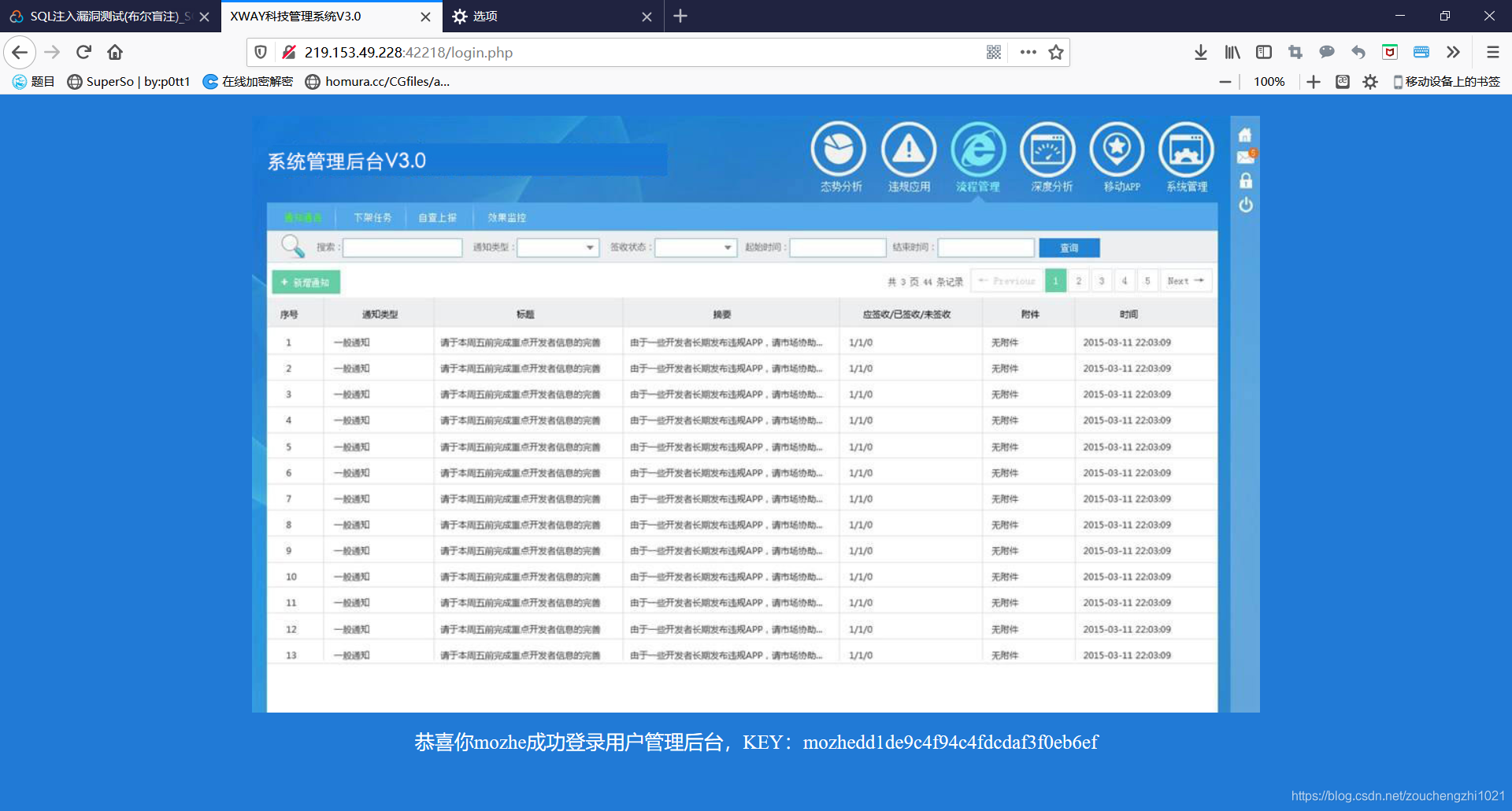
Task: Click the home icon in right sidebar
Action: [1245, 135]
